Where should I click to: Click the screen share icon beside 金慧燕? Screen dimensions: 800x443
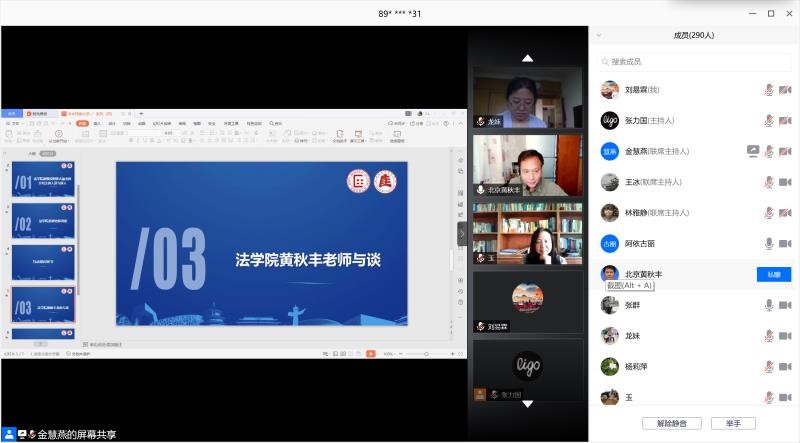point(753,151)
